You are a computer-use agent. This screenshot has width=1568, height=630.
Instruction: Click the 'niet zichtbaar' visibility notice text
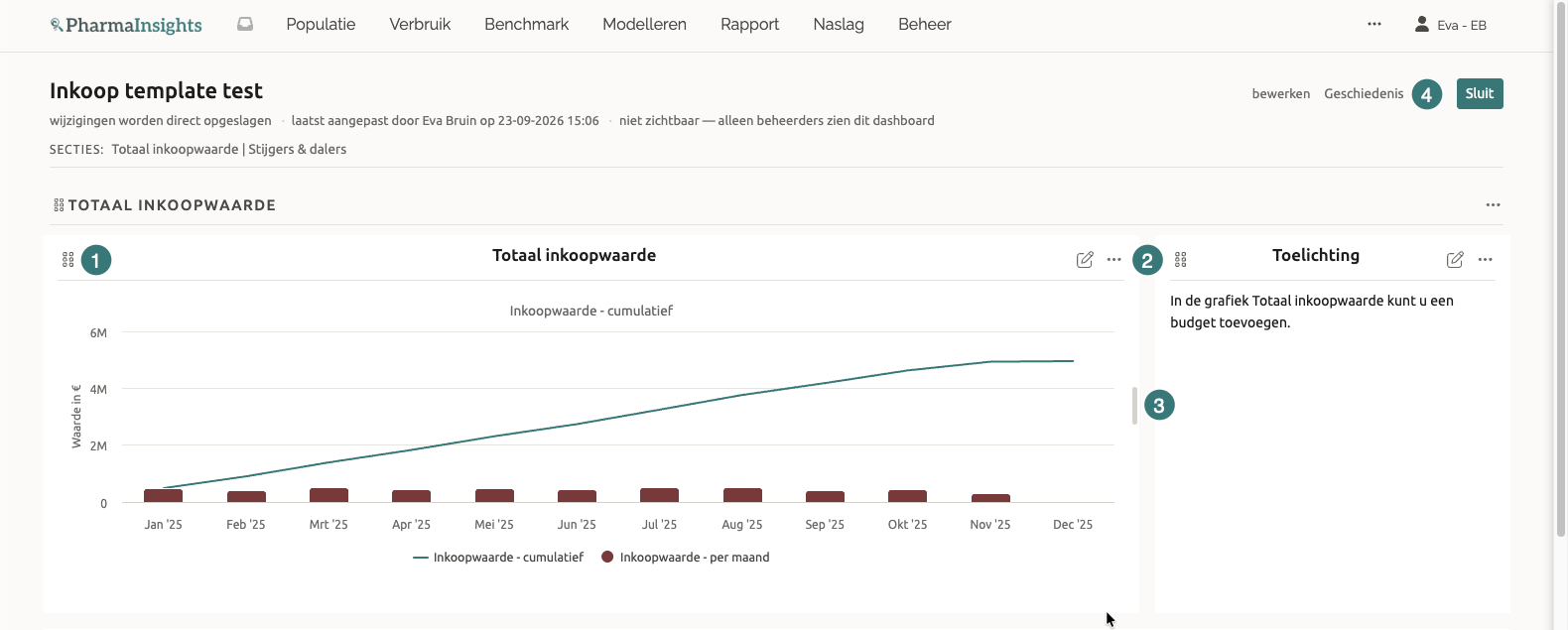point(777,120)
